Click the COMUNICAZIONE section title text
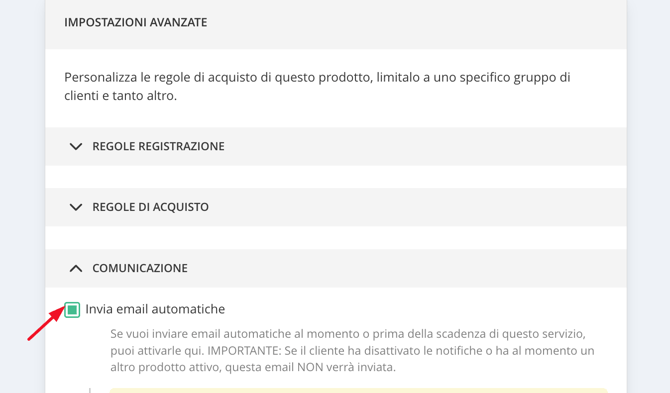 (140, 268)
